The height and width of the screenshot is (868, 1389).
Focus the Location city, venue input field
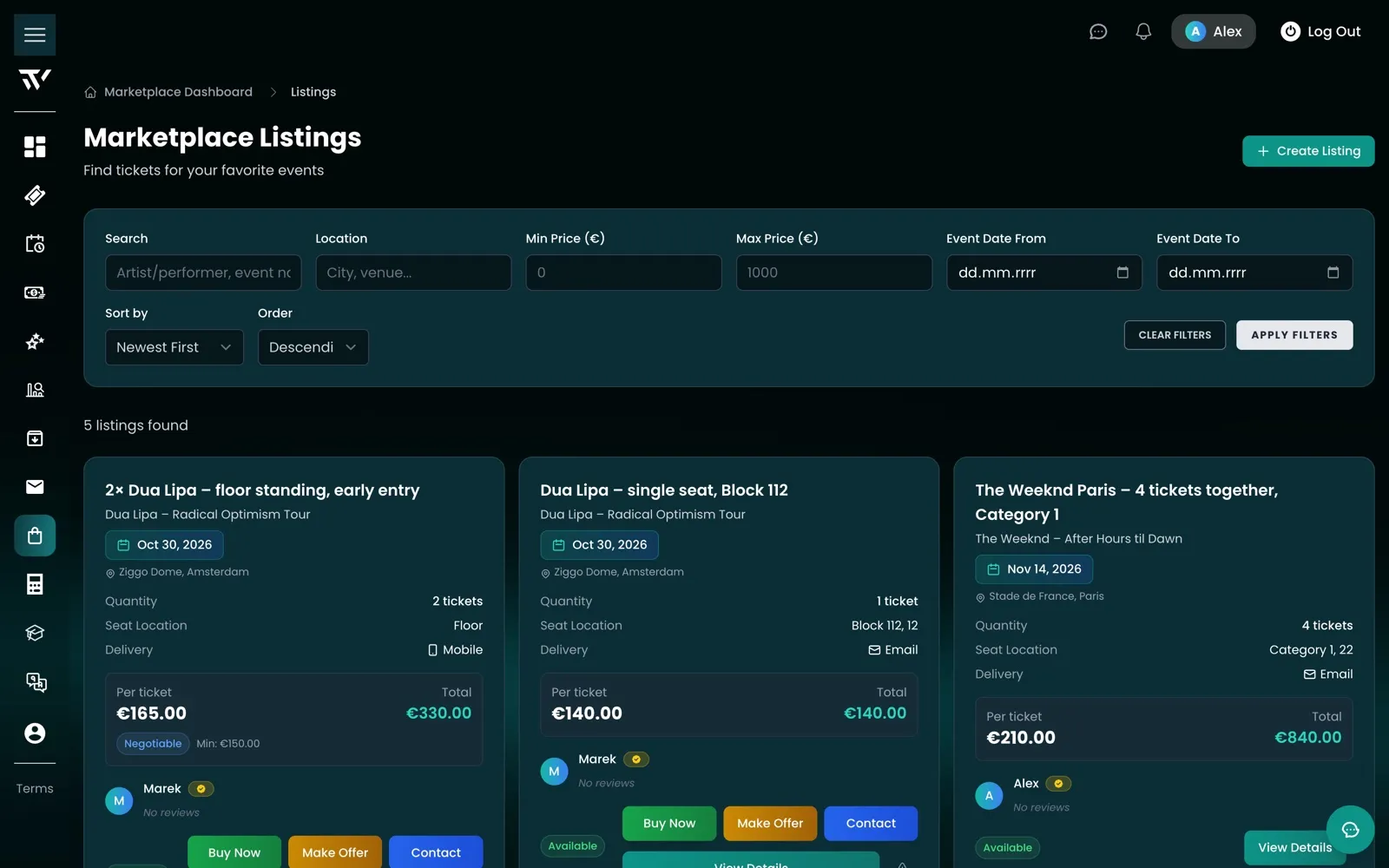[413, 273]
